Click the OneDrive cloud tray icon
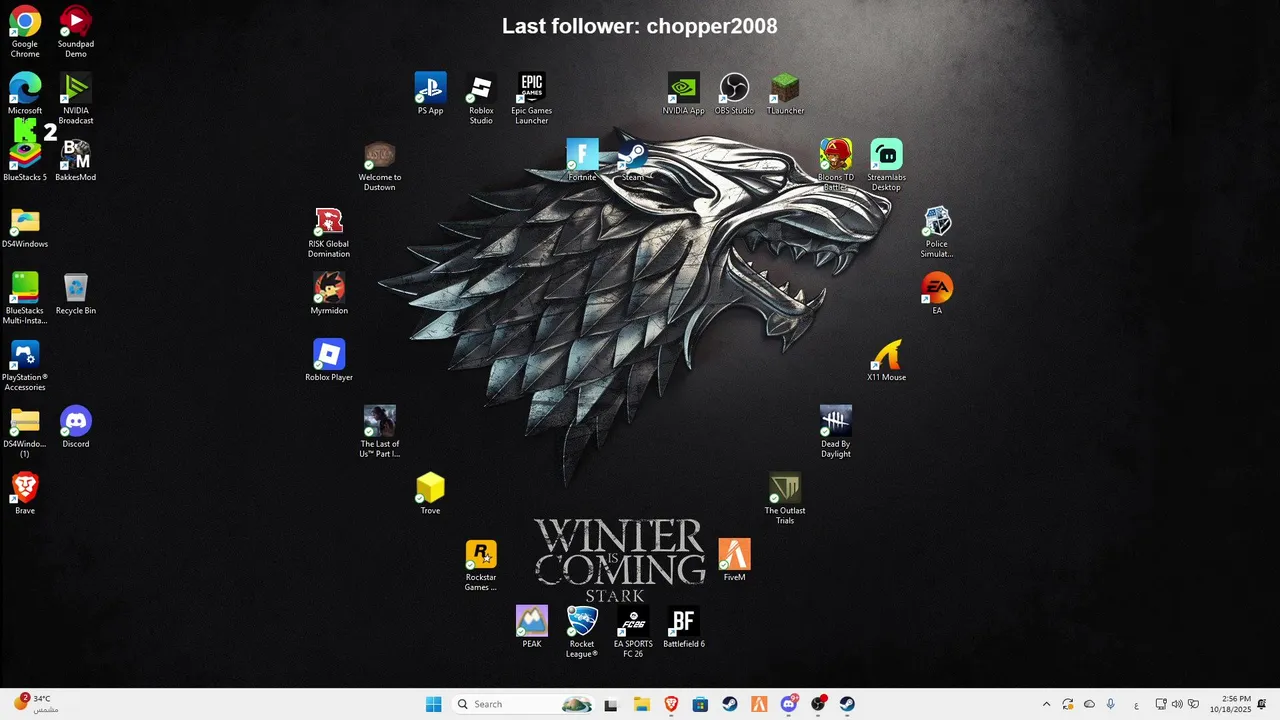 pyautogui.click(x=1089, y=704)
